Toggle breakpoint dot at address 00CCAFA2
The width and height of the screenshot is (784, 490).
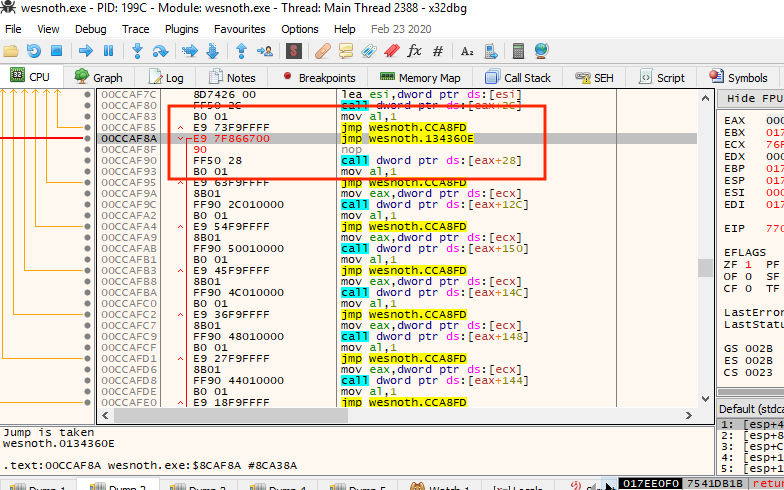click(x=88, y=216)
